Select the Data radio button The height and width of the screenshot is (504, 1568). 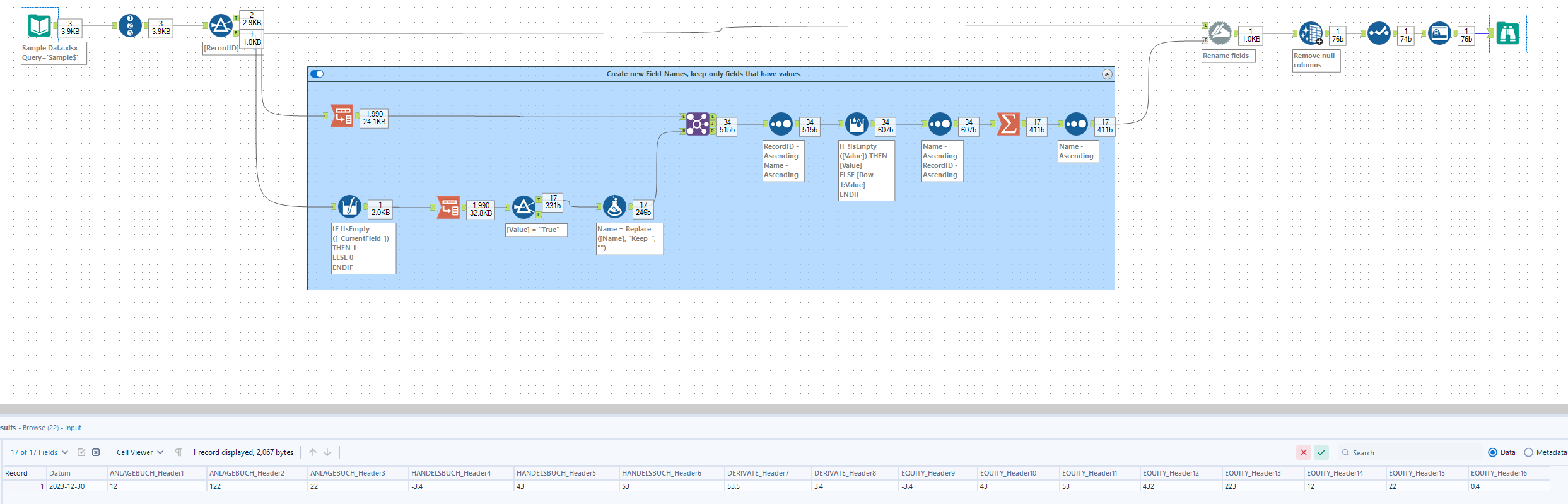point(1492,452)
